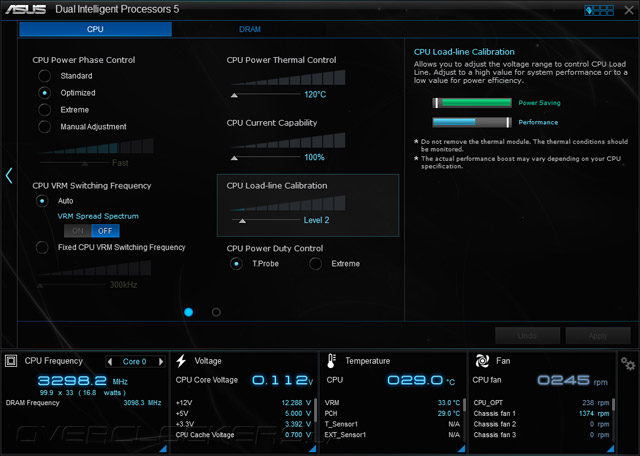Click the Manual Adjustment Fast slider handle
This screenshot has height=456, width=640.
click(84, 164)
